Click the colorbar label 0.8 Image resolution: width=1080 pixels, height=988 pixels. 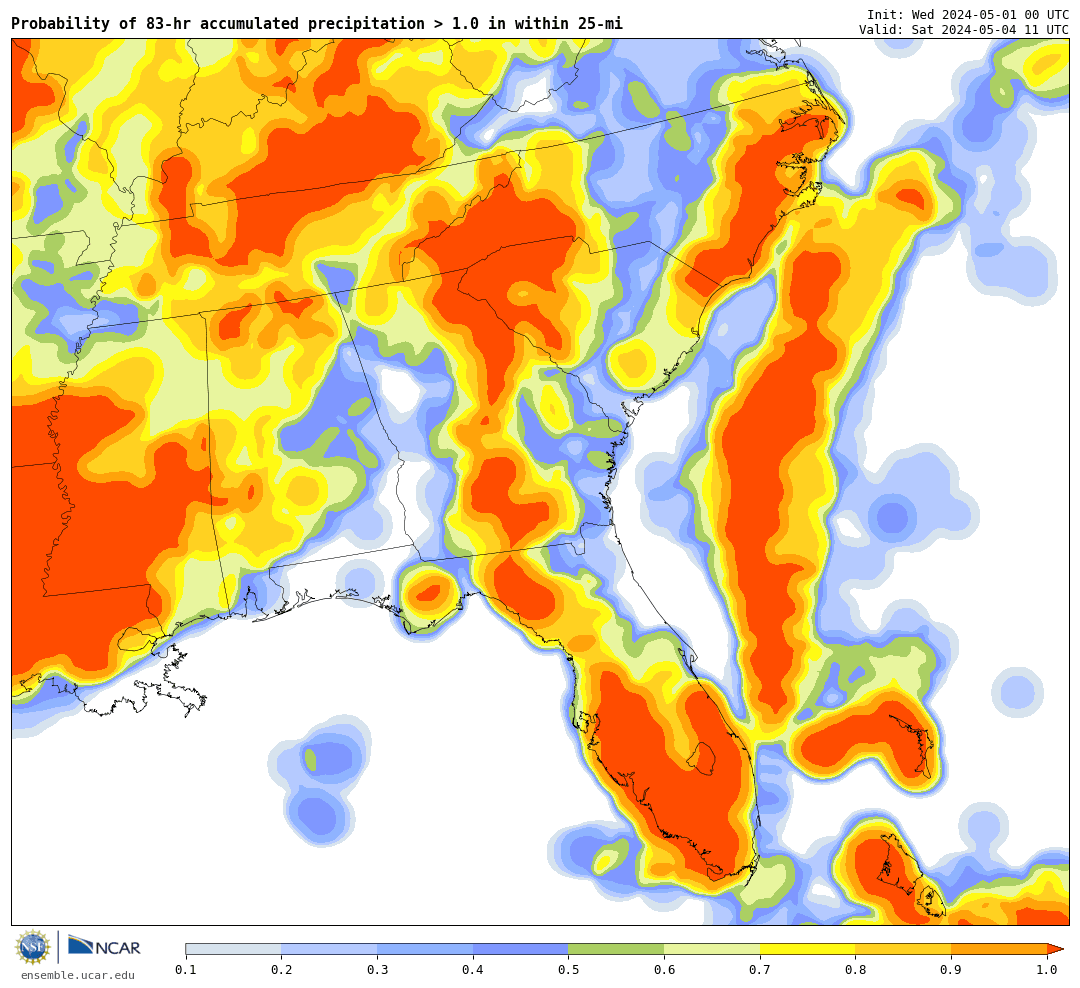856,970
